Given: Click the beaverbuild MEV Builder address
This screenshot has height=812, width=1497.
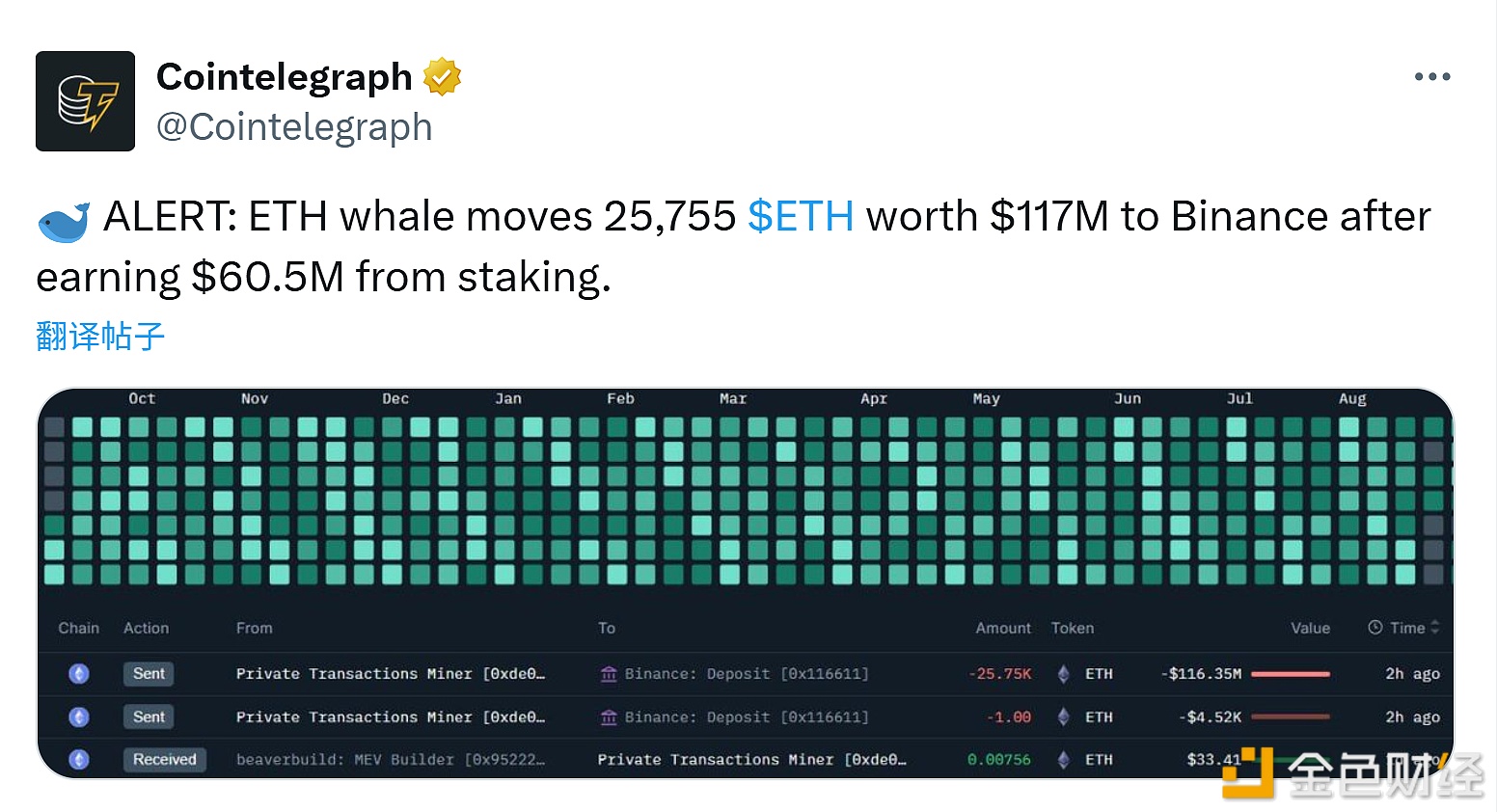Looking at the screenshot, I should coord(391,759).
